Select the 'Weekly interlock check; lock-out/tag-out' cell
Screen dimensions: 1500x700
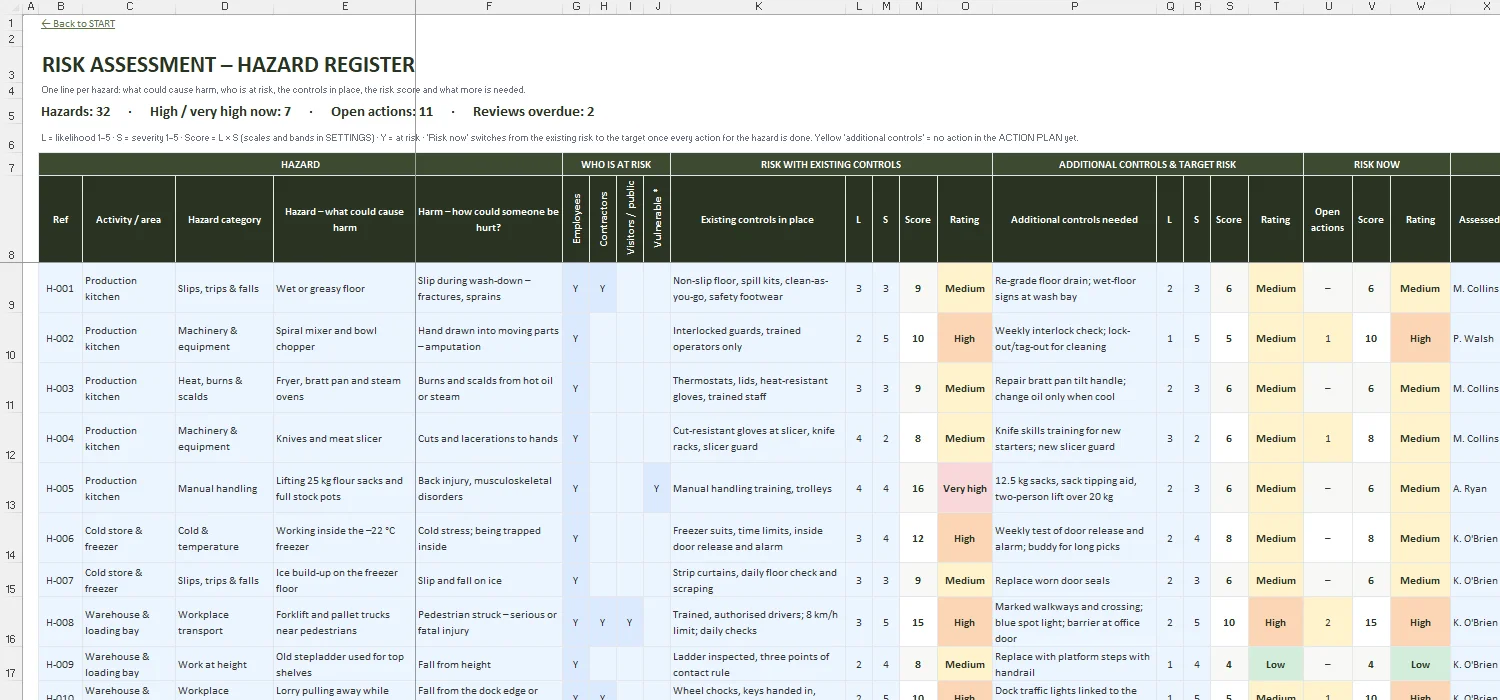[x=1074, y=338]
